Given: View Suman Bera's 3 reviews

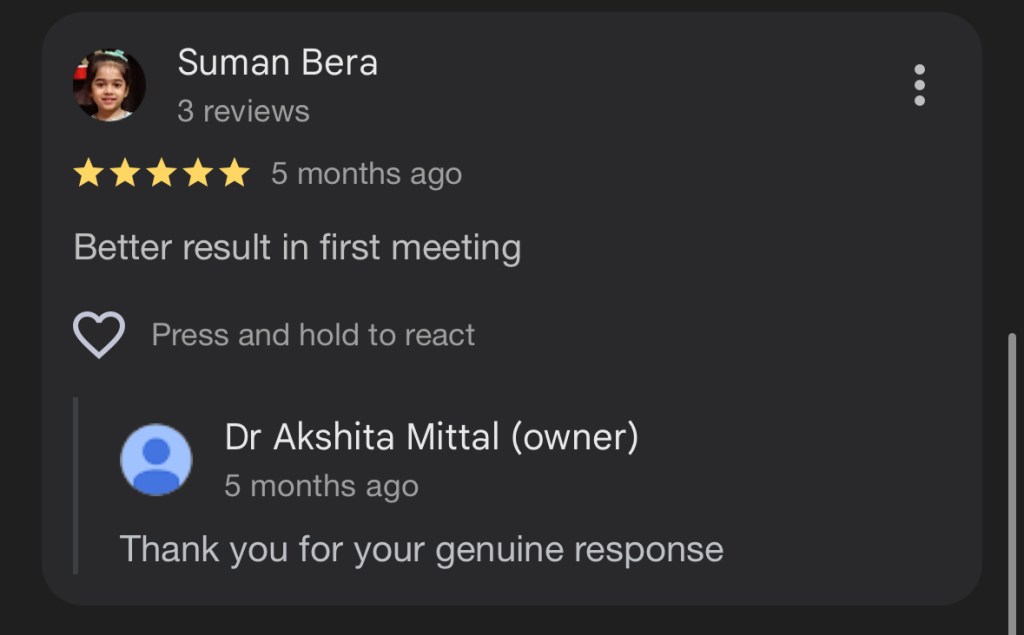Looking at the screenshot, I should click(243, 111).
